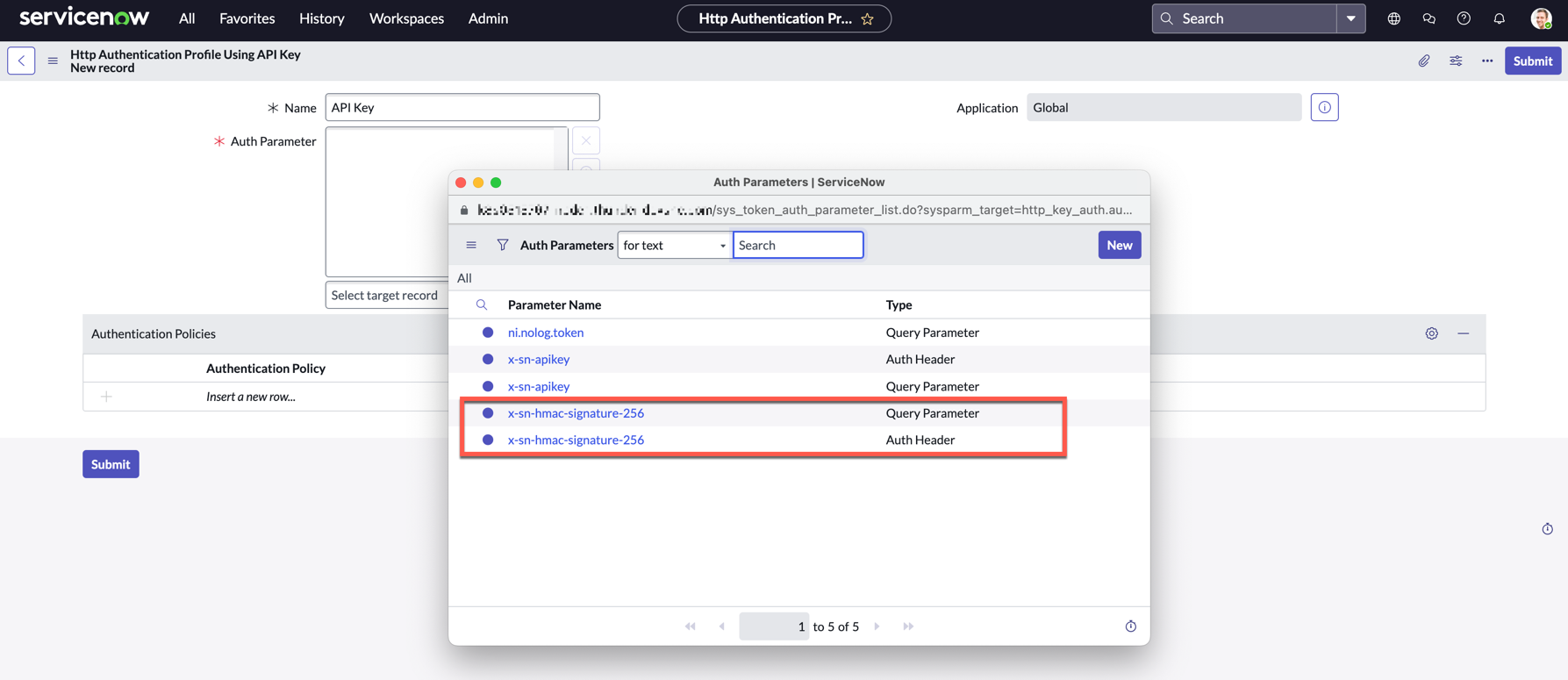Open the ni.nolog.token parameter link
Screen dimensions: 1568x680
point(546,333)
